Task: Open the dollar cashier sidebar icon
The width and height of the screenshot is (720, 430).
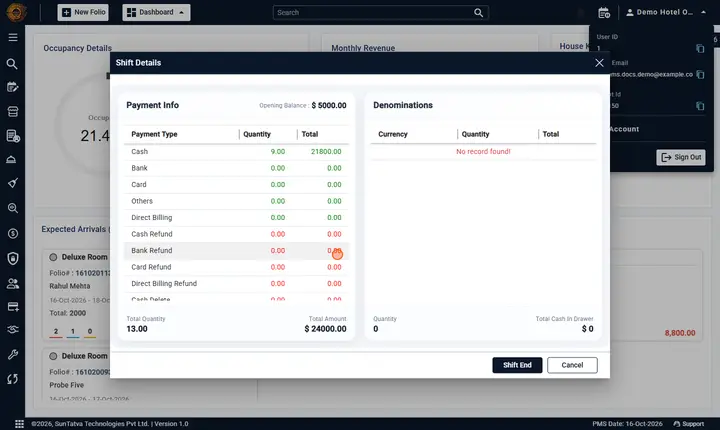Action: (13, 233)
